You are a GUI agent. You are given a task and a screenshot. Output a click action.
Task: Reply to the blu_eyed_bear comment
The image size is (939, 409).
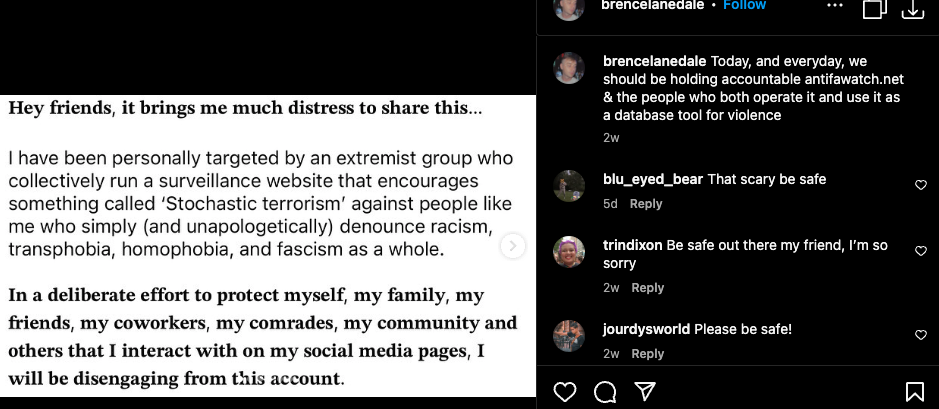coord(646,204)
